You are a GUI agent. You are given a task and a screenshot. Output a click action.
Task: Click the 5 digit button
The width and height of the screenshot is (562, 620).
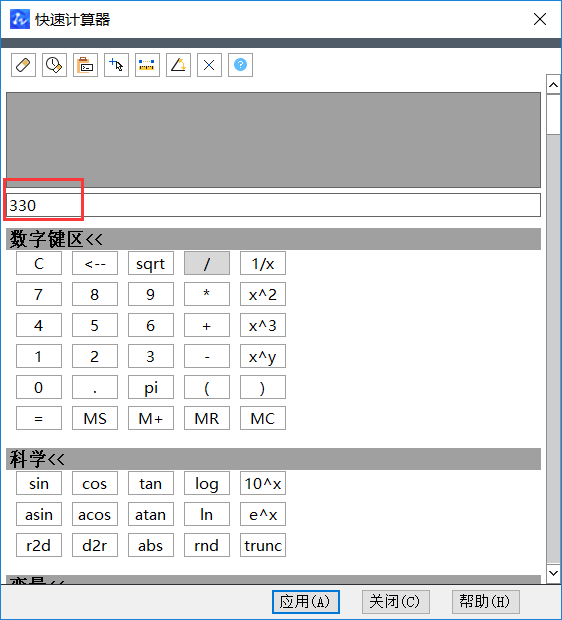(95, 325)
